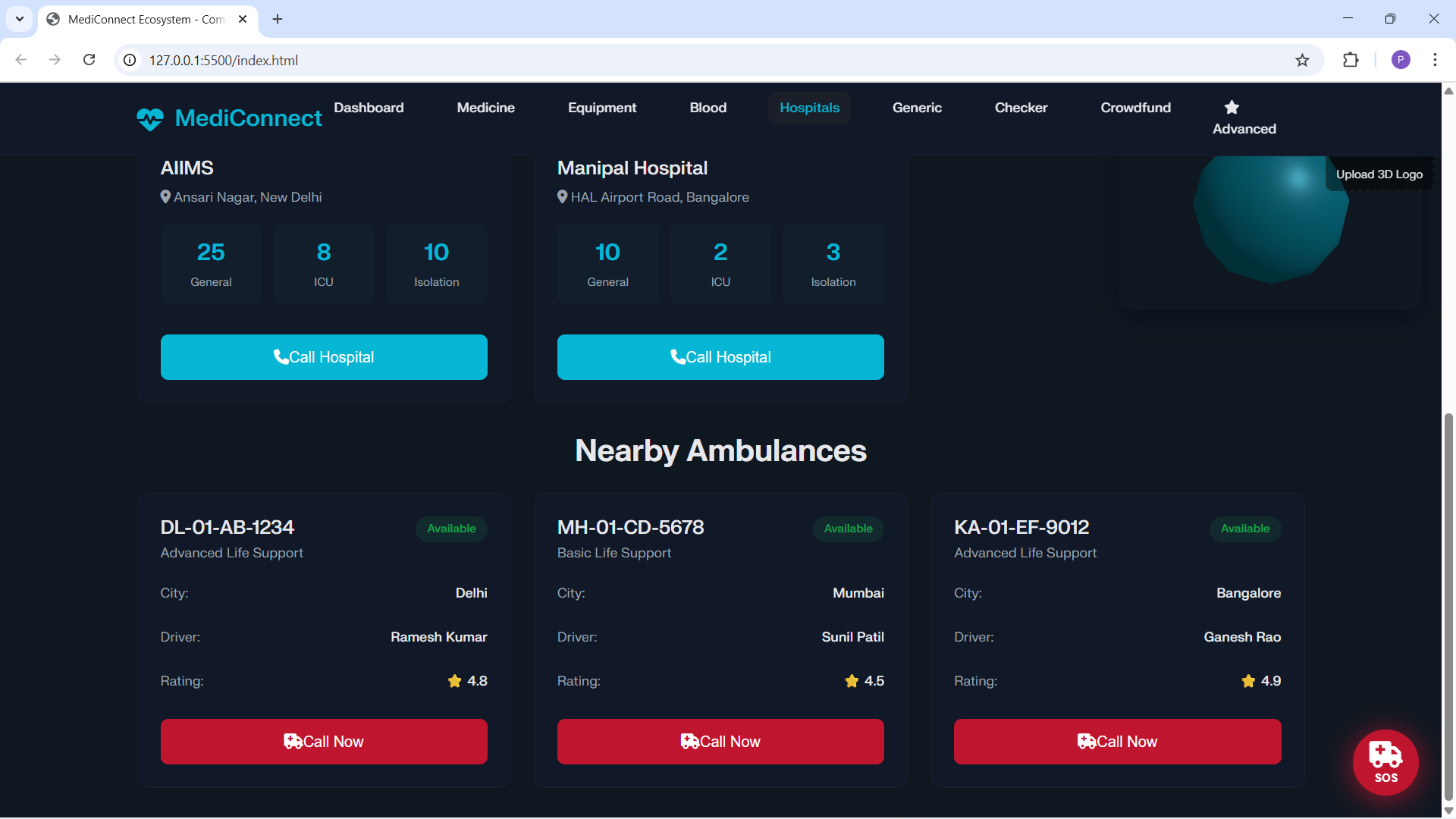Switch to the Medicine tab
1456x819 pixels.
coord(485,108)
